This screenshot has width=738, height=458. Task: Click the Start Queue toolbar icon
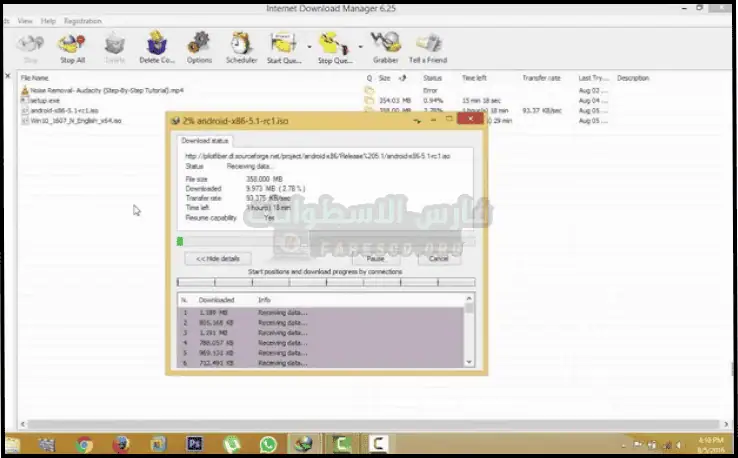(x=286, y=46)
